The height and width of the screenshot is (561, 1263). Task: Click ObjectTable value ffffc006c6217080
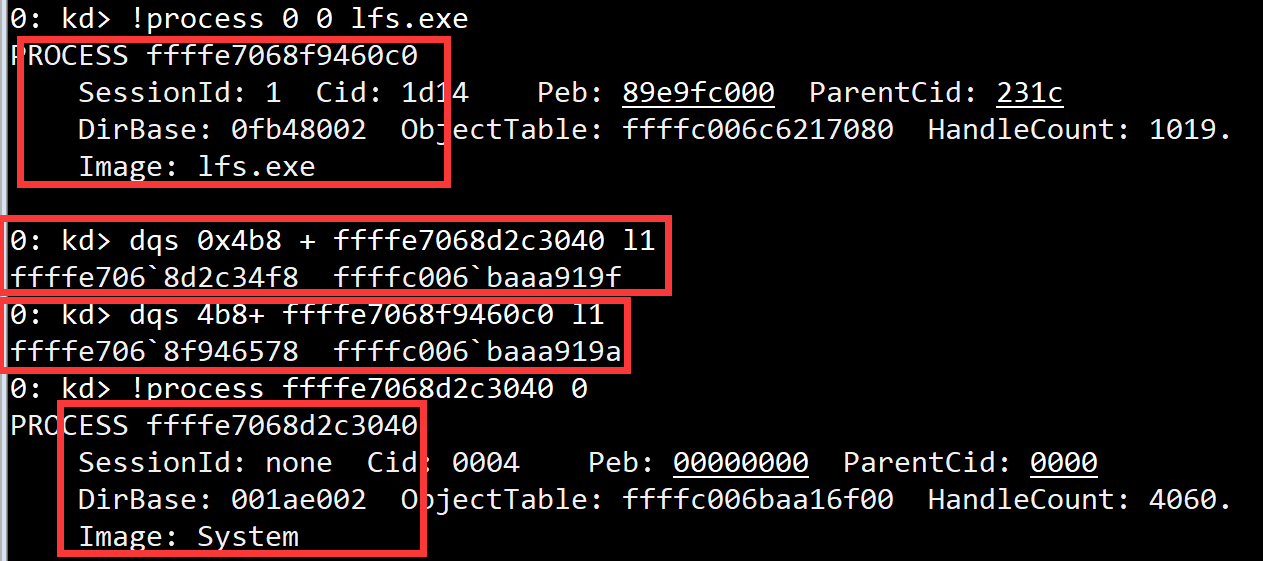758,130
